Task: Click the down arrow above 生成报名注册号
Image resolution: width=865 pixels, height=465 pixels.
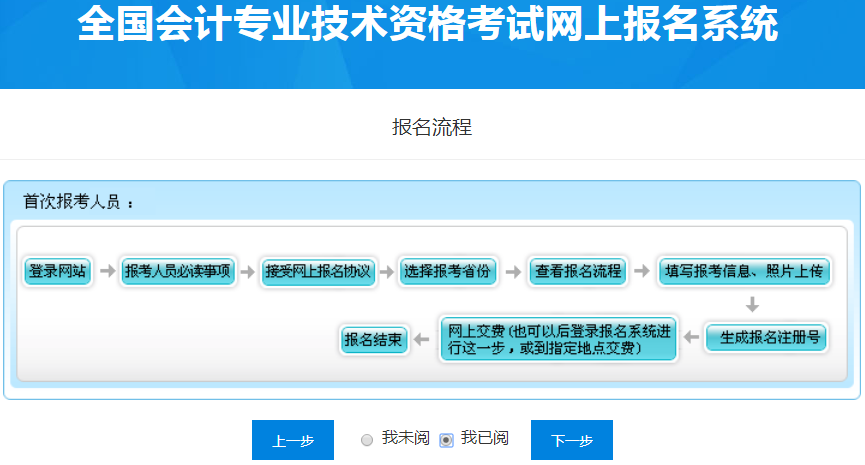Action: coord(752,304)
